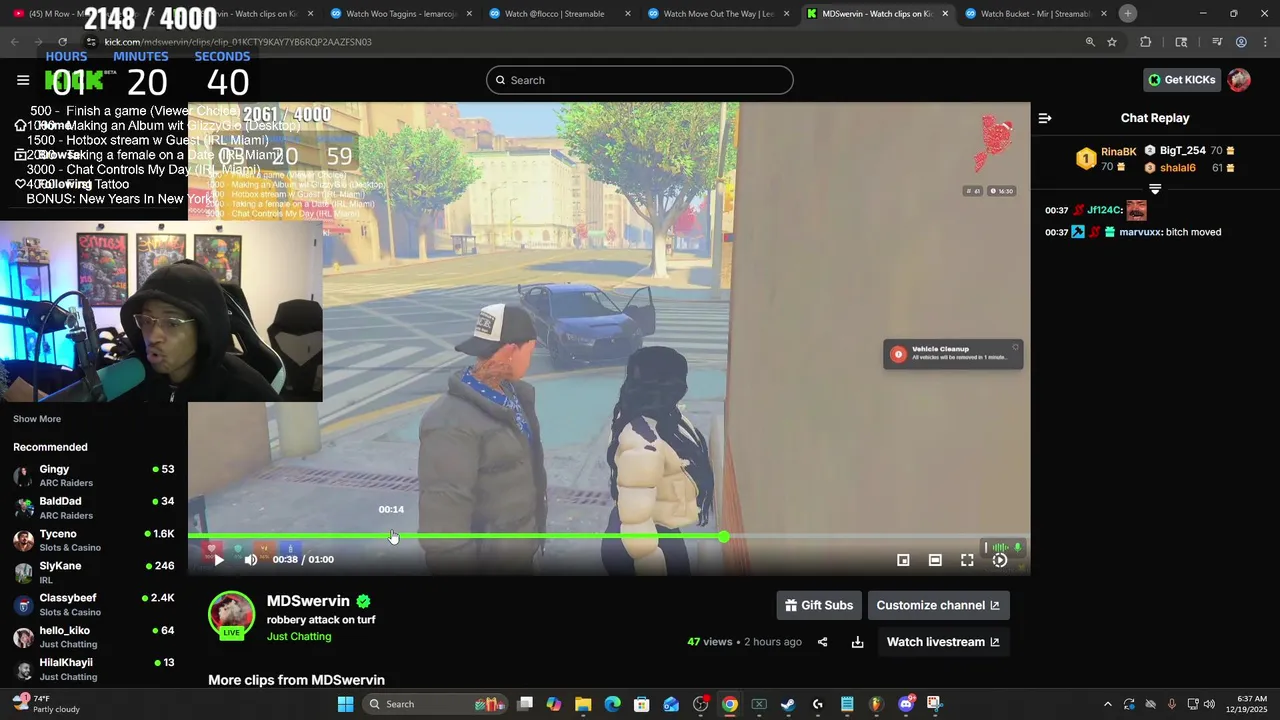Mute the clip volume
Image resolution: width=1280 pixels, height=720 pixels.
click(251, 559)
